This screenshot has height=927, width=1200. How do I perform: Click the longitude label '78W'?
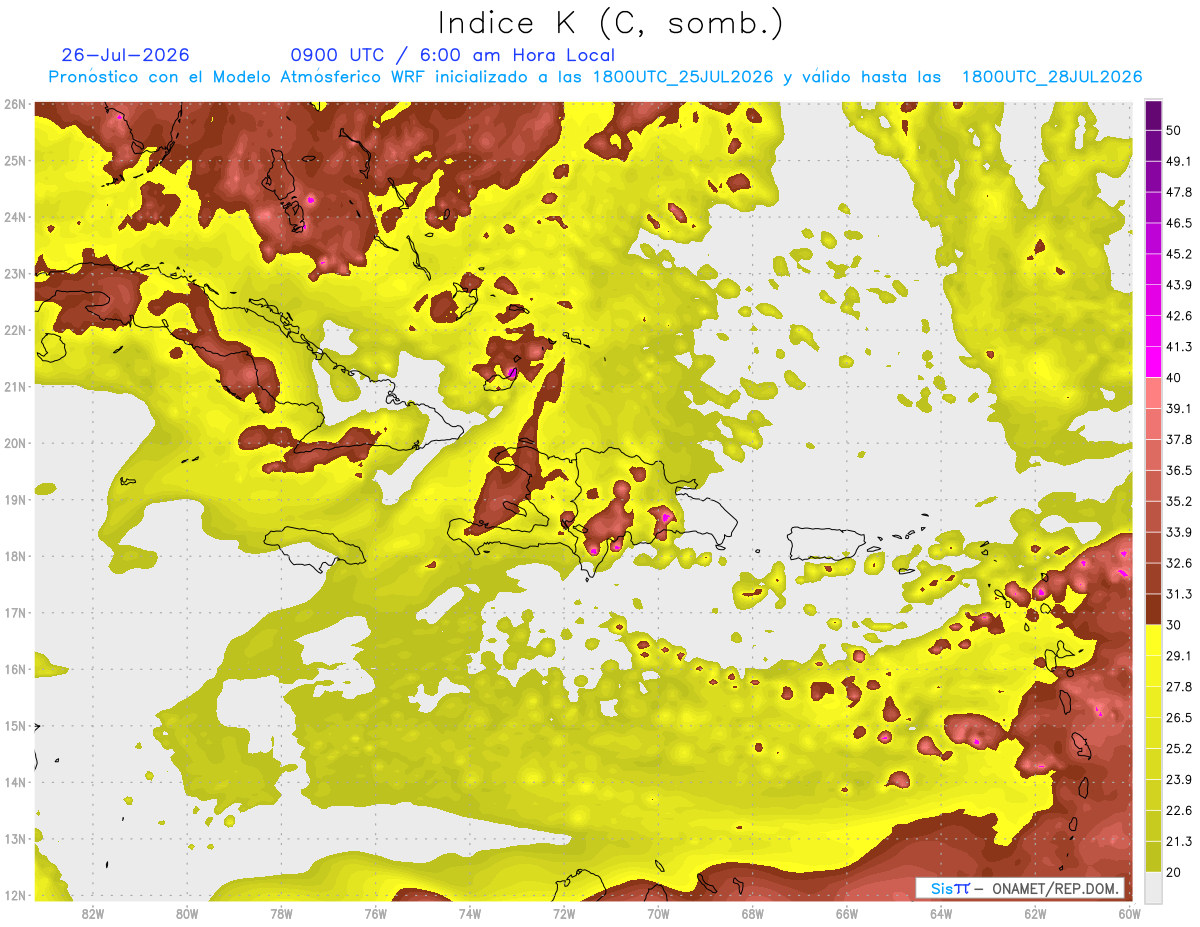point(281,914)
